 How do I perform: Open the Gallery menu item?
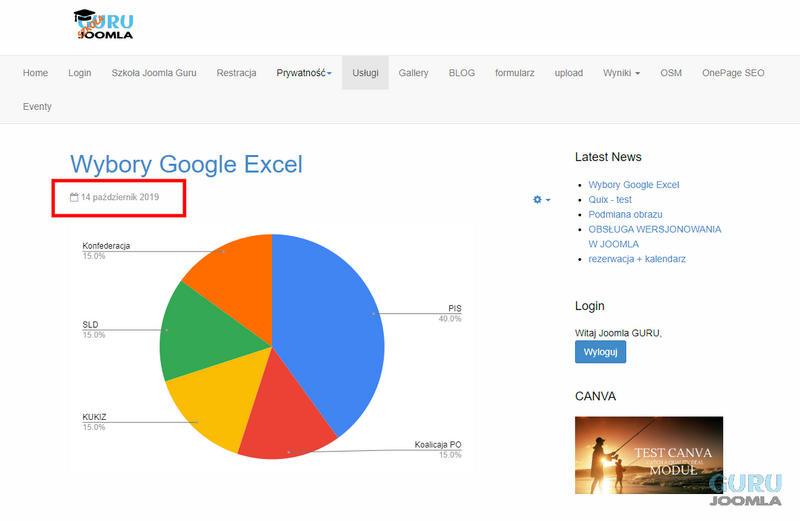point(413,73)
